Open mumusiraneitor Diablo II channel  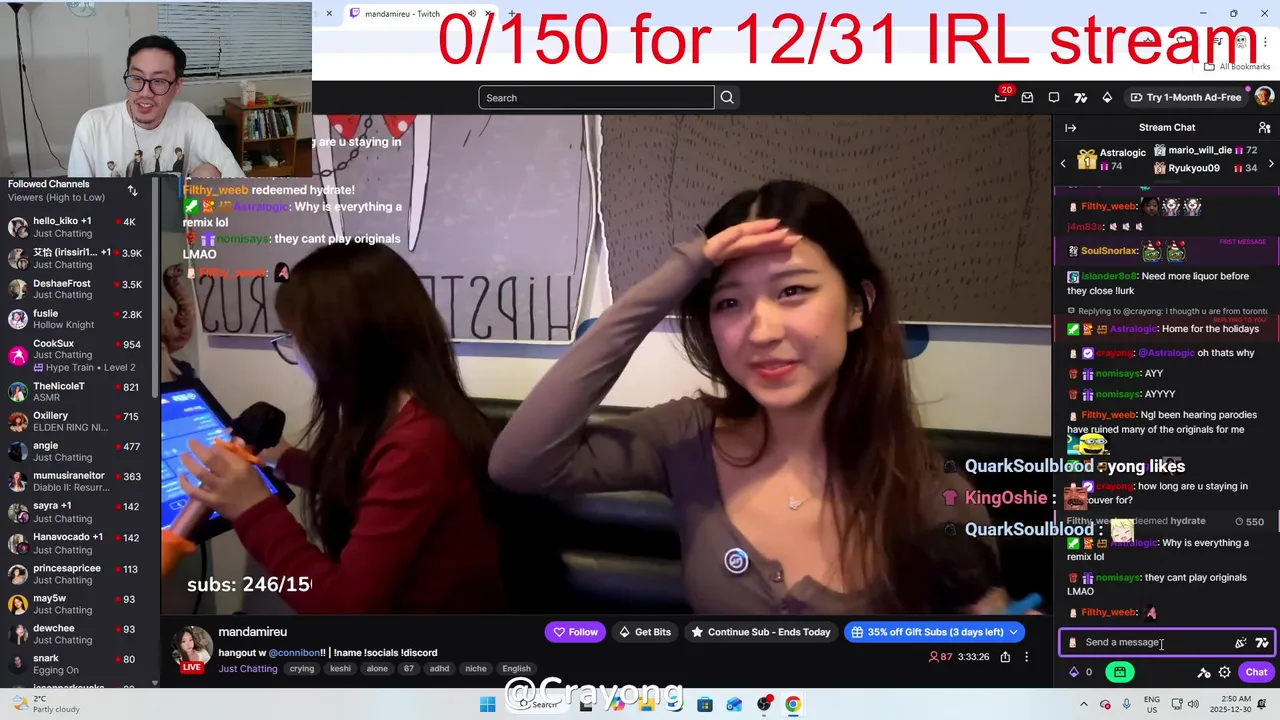tap(80, 482)
